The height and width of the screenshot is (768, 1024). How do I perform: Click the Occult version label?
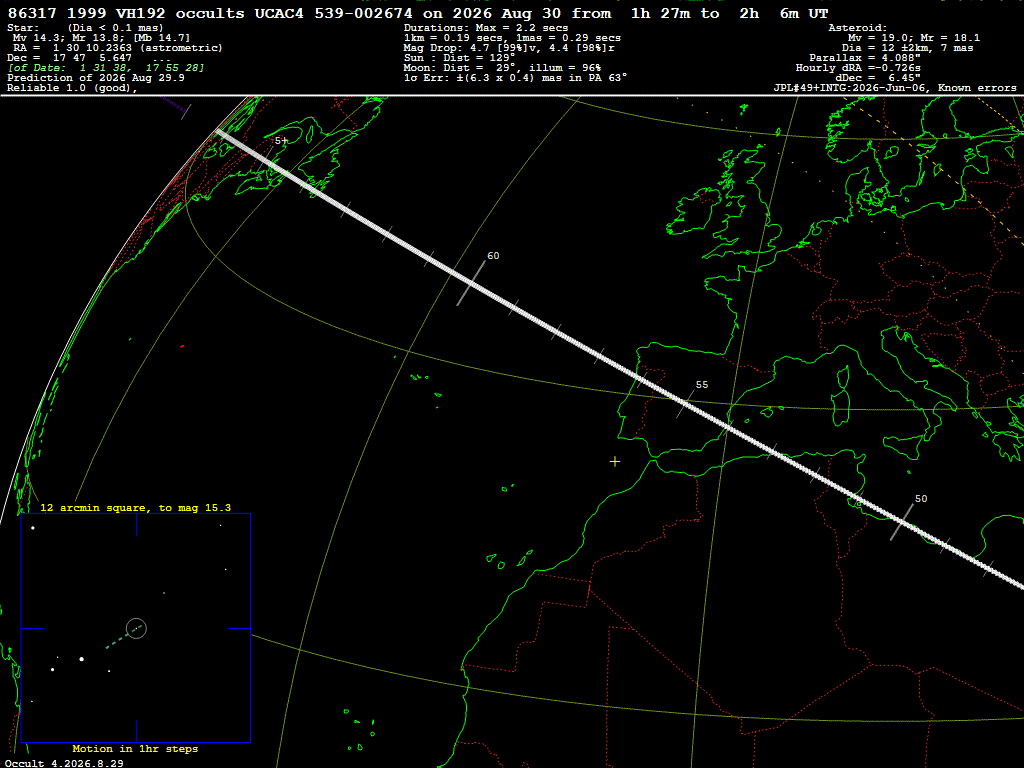tap(64, 763)
